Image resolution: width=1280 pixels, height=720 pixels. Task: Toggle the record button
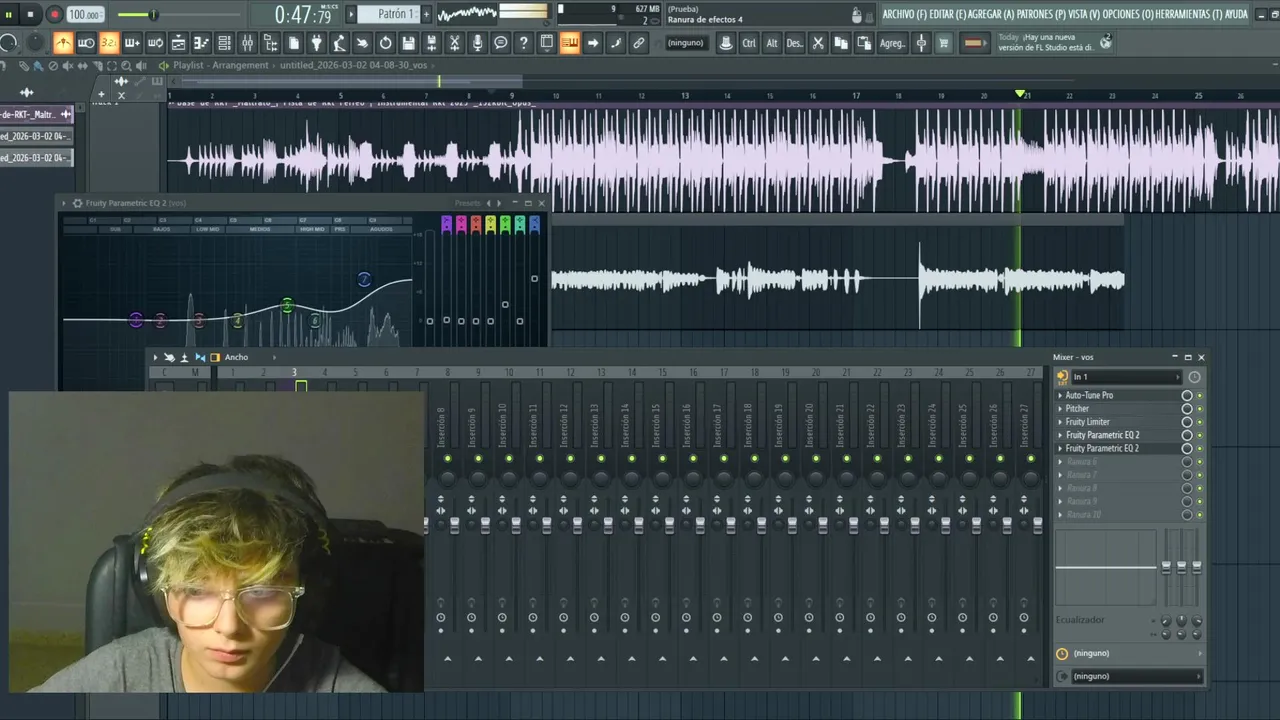[54, 14]
